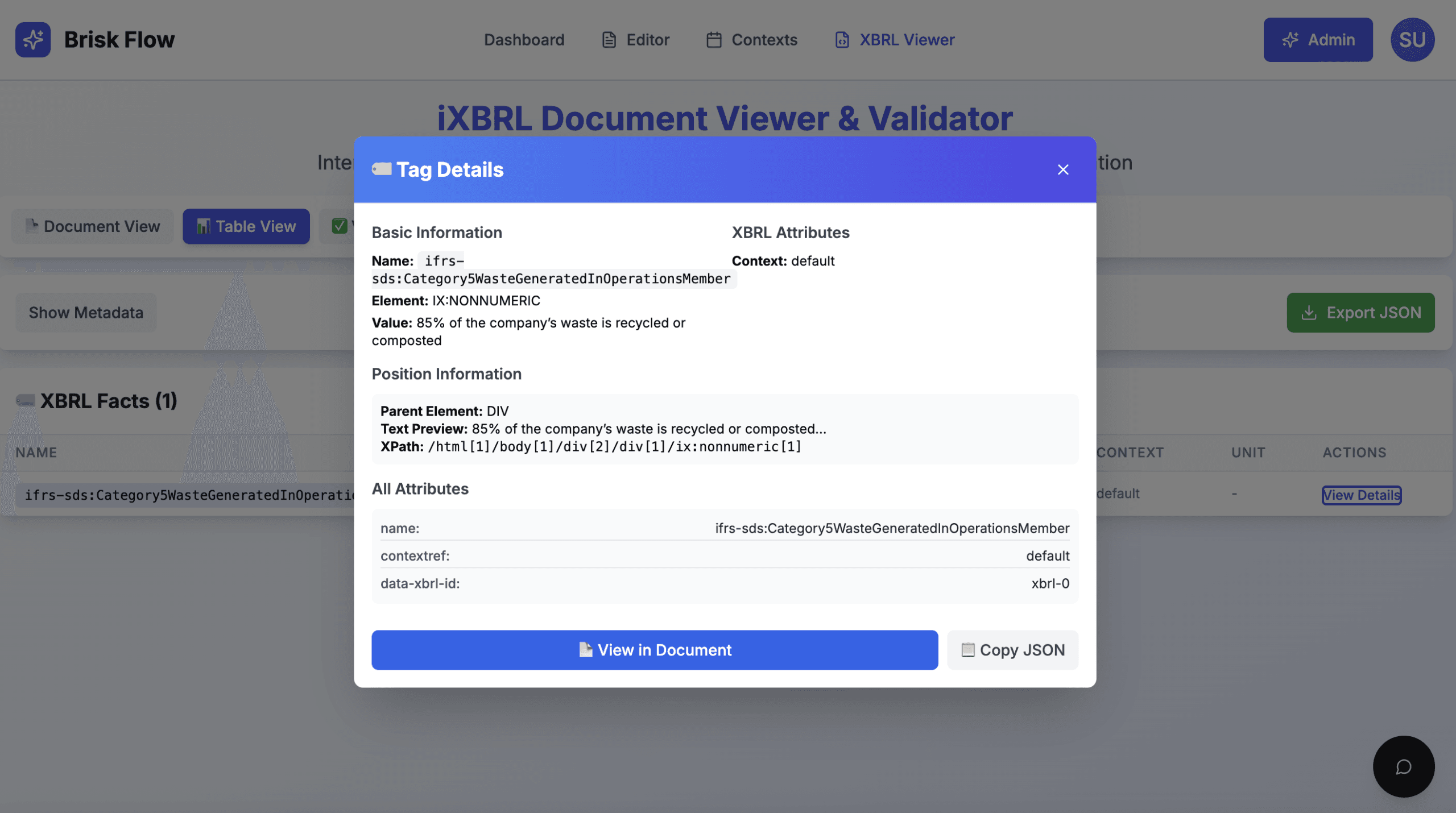
Task: Click the tag icon in Tag Details header
Action: coord(382,168)
